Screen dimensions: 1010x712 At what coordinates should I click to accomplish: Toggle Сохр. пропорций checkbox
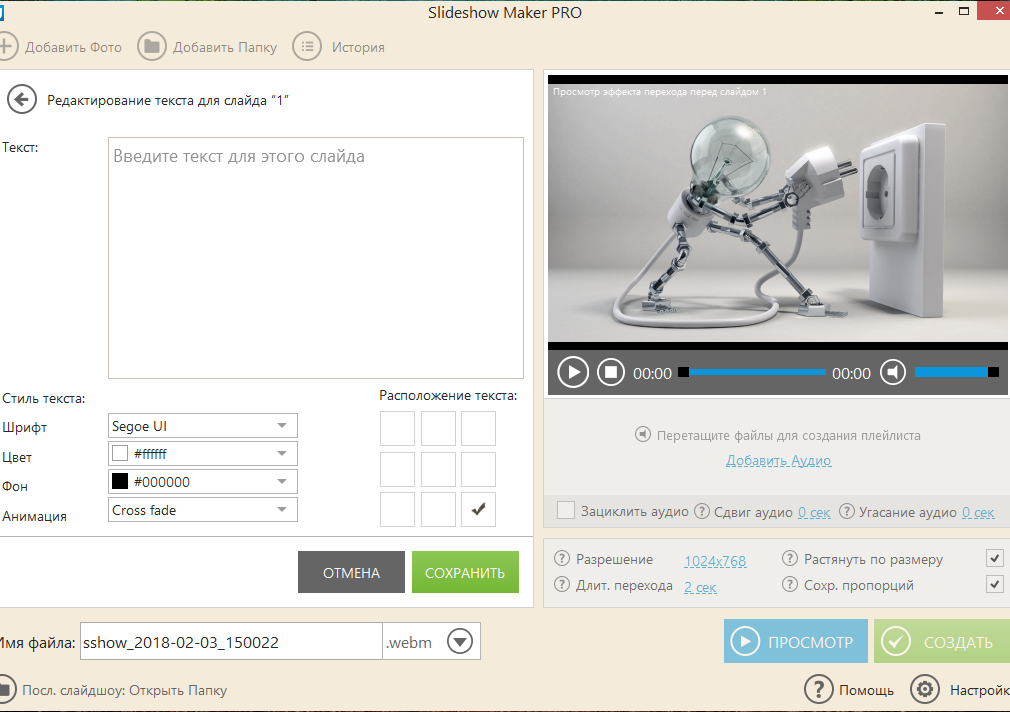point(995,584)
